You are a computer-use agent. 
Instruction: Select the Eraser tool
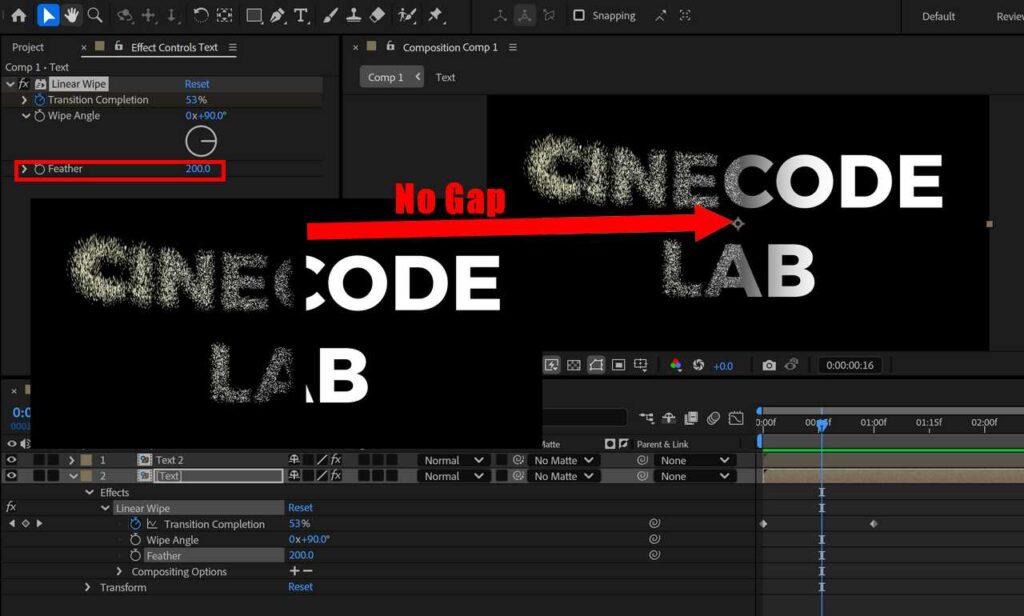(377, 15)
